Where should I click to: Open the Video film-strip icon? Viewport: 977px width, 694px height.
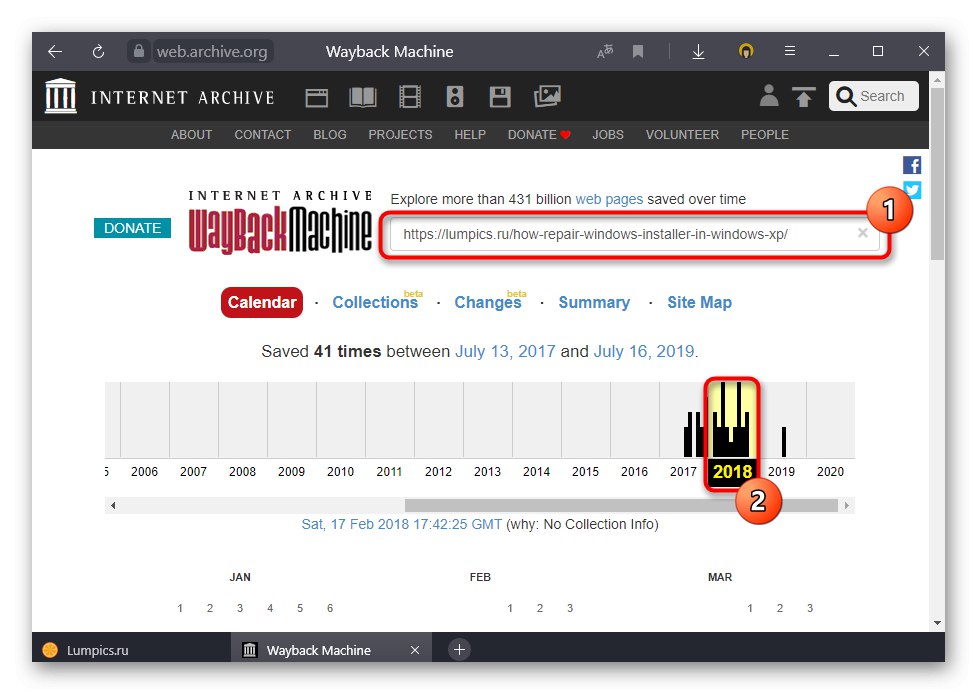[x=409, y=97]
